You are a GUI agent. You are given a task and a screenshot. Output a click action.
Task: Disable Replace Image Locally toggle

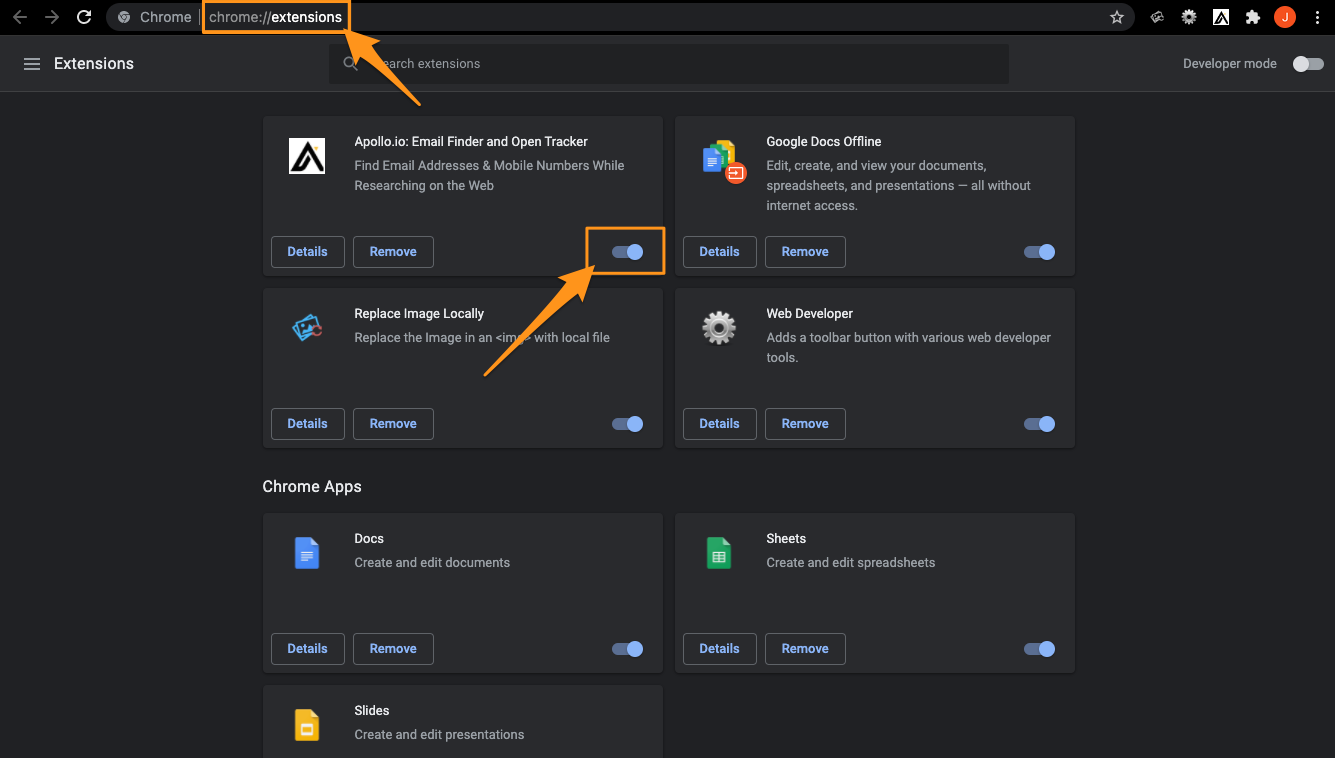click(627, 424)
